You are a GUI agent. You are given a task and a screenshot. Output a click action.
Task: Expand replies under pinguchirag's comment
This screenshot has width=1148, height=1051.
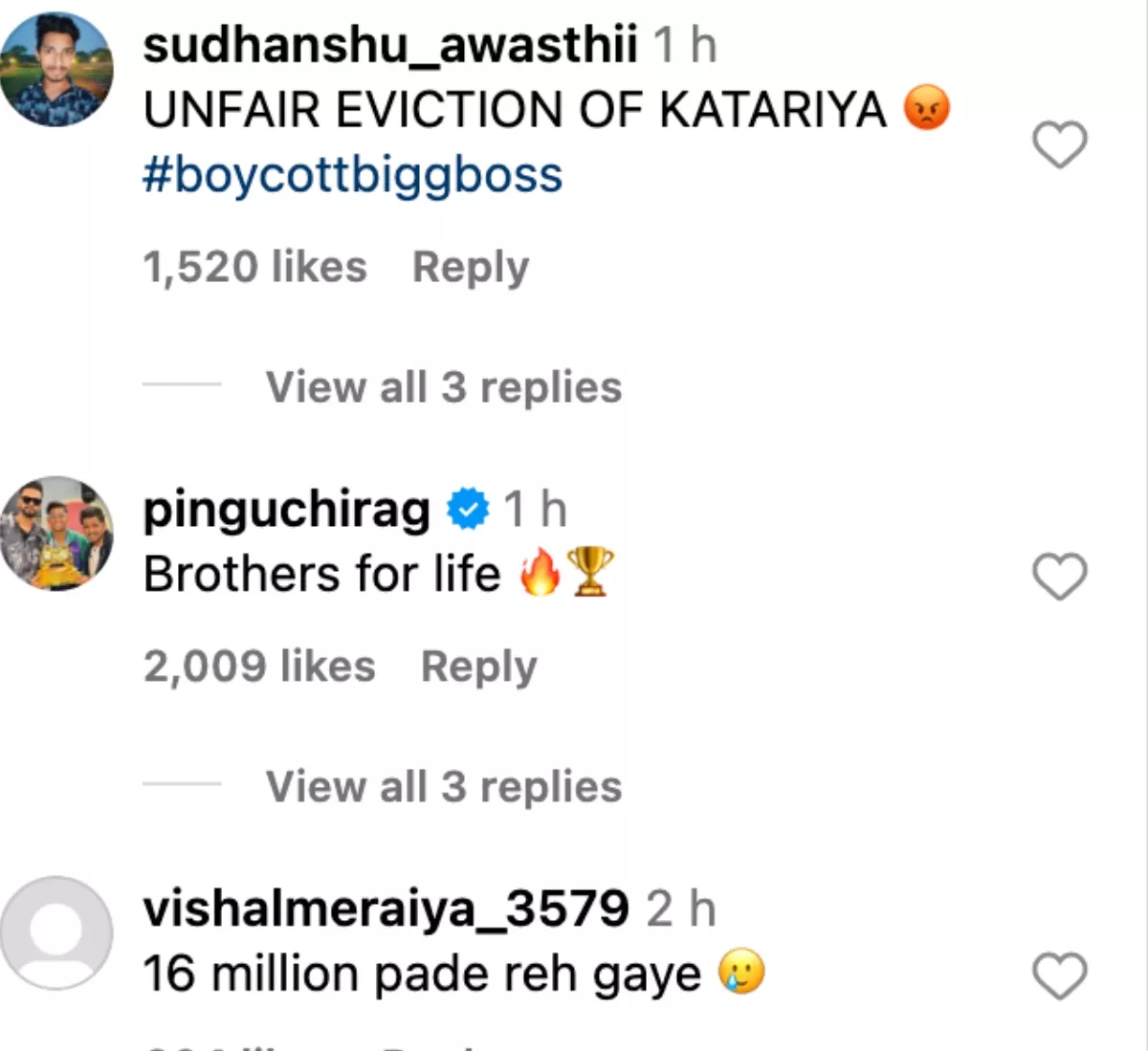click(x=443, y=787)
